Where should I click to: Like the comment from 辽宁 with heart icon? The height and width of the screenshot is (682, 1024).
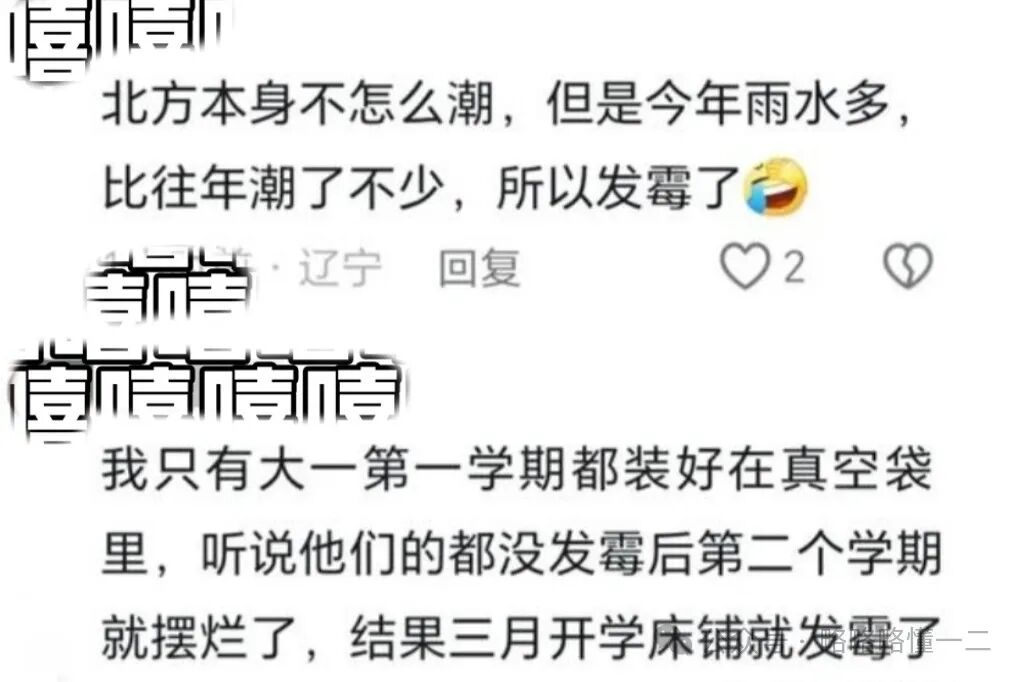coord(745,266)
